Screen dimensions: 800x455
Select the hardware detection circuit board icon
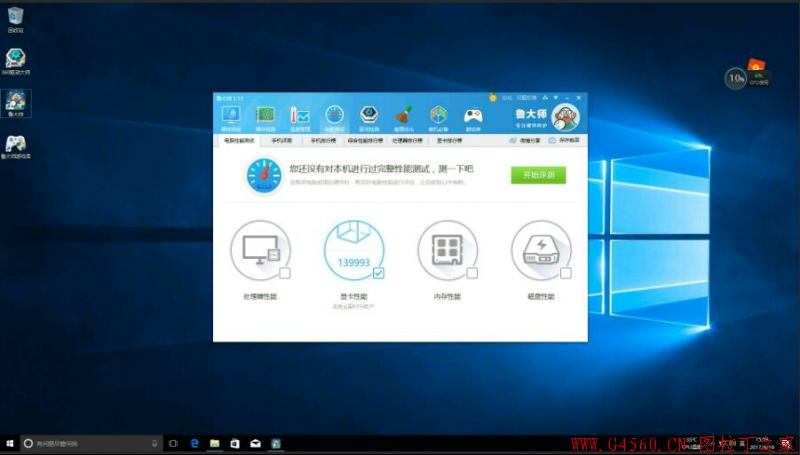click(x=265, y=118)
